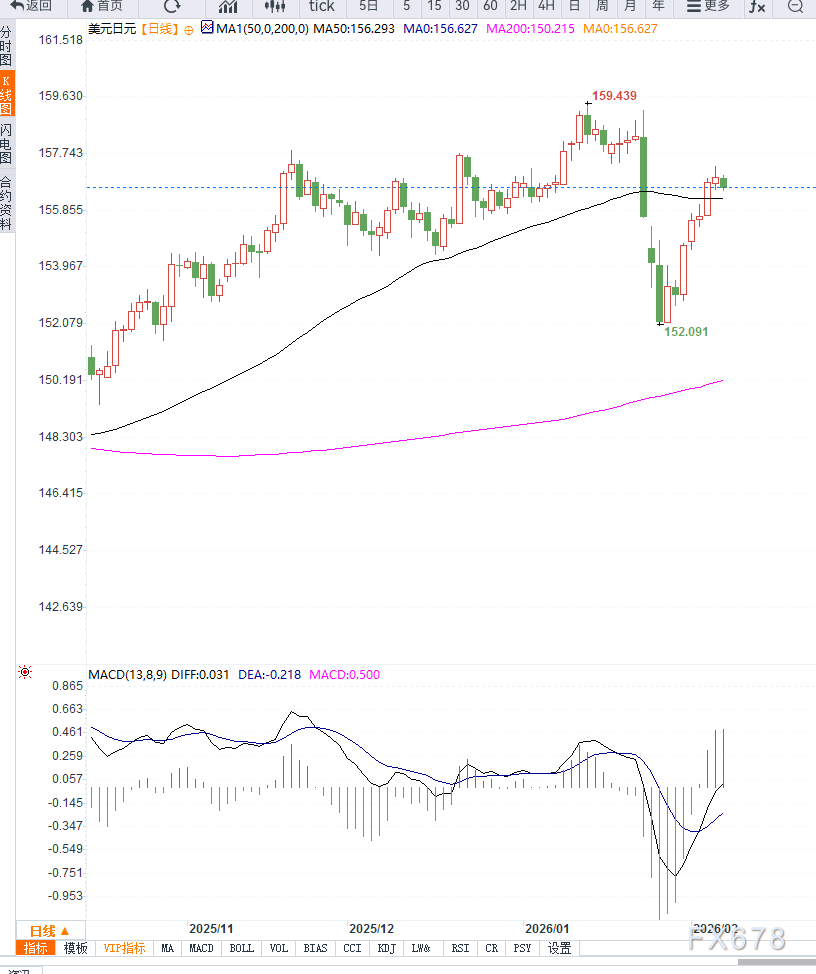Go to 首页 home icon

coord(102,6)
